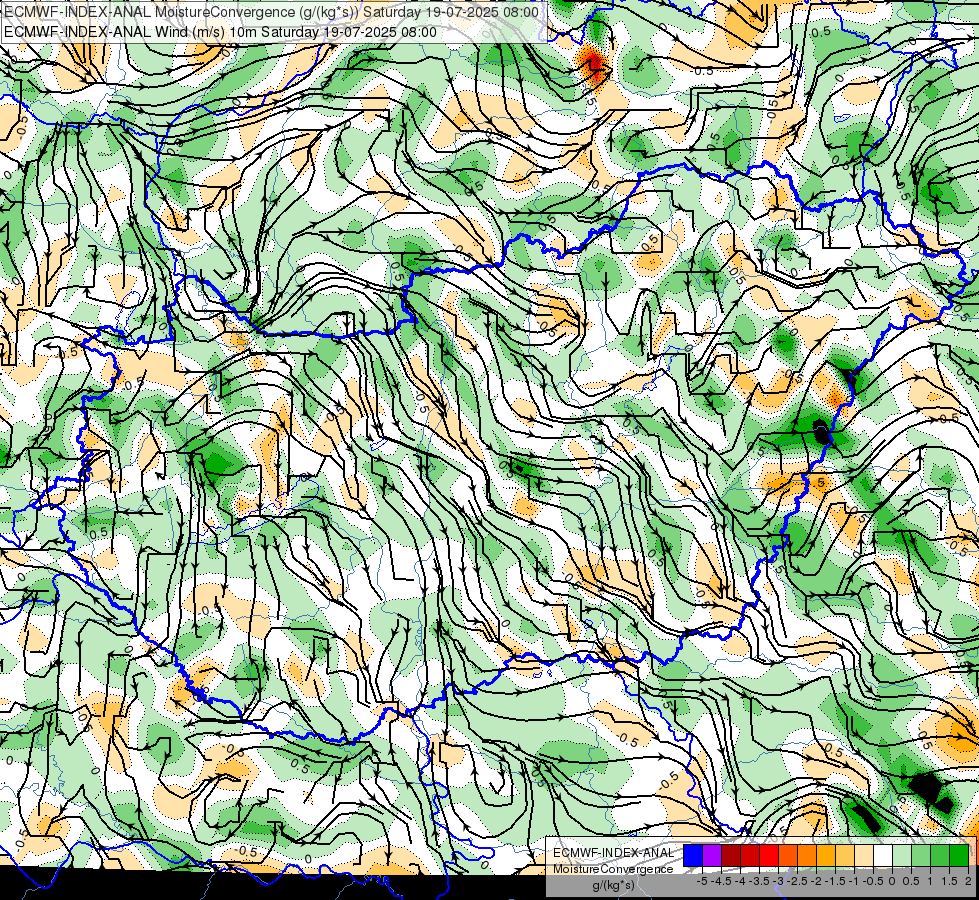Select the white legend swatch

(x=883, y=855)
